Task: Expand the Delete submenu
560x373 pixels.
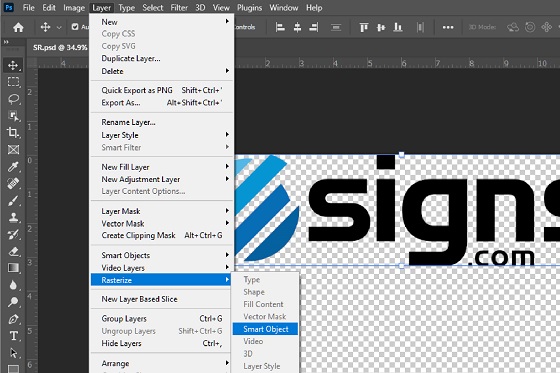Action: click(162, 71)
